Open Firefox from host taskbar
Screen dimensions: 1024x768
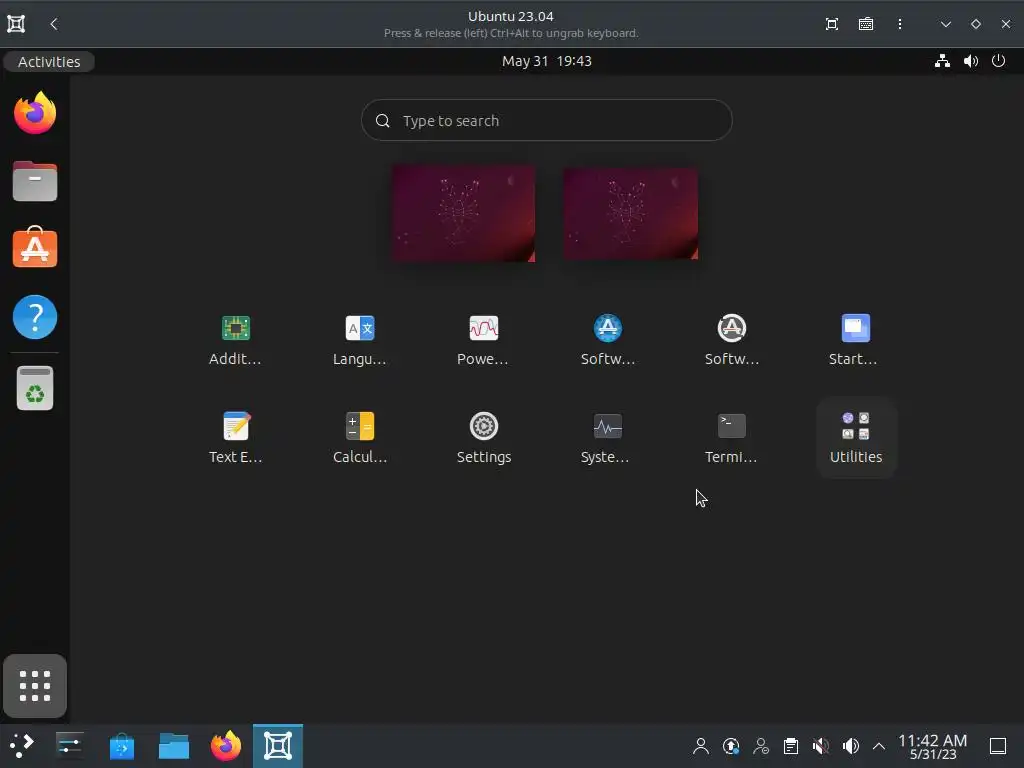point(226,746)
